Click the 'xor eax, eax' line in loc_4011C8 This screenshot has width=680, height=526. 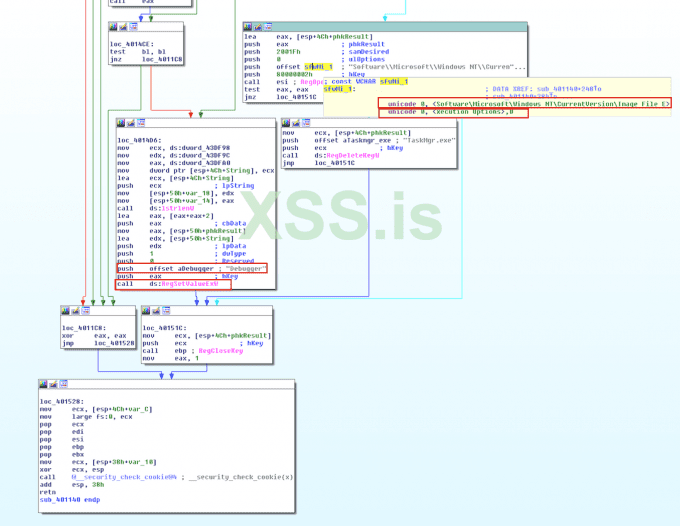click(x=94, y=336)
